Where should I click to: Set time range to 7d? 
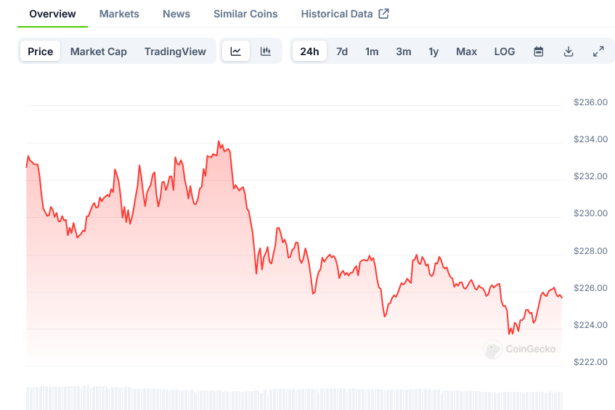pos(342,51)
